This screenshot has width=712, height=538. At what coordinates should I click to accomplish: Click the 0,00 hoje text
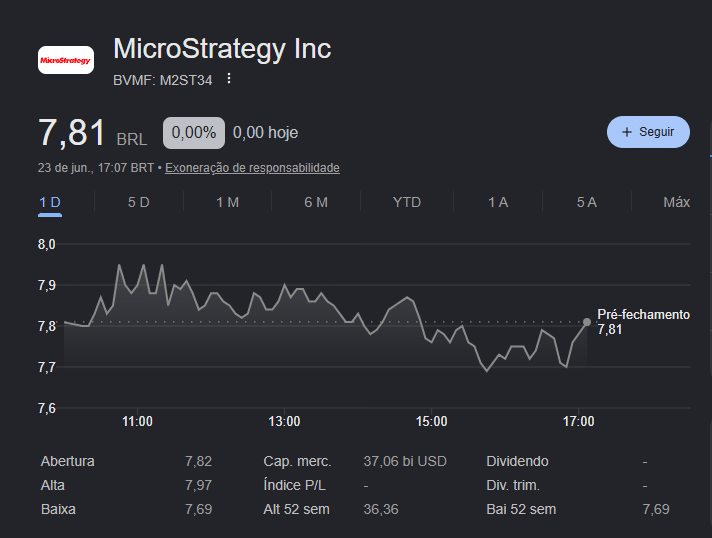coord(266,133)
